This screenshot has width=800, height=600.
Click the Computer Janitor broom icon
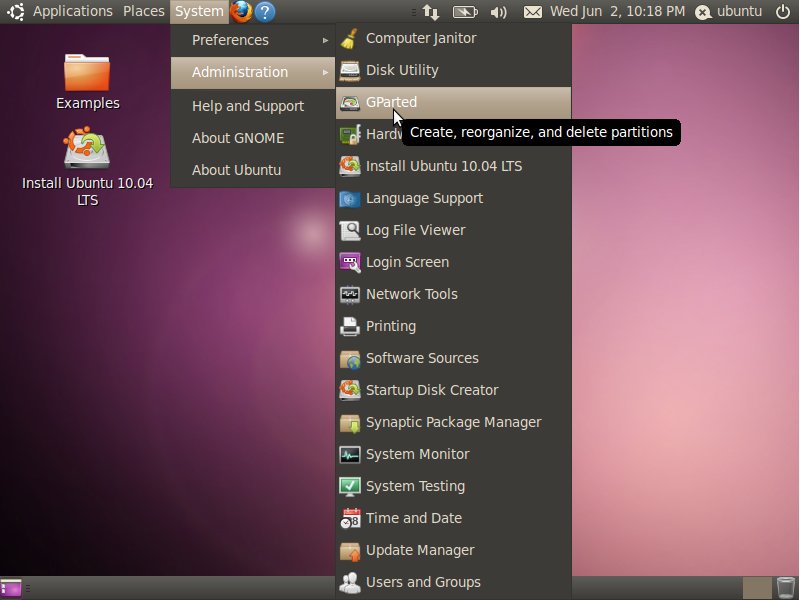(349, 39)
